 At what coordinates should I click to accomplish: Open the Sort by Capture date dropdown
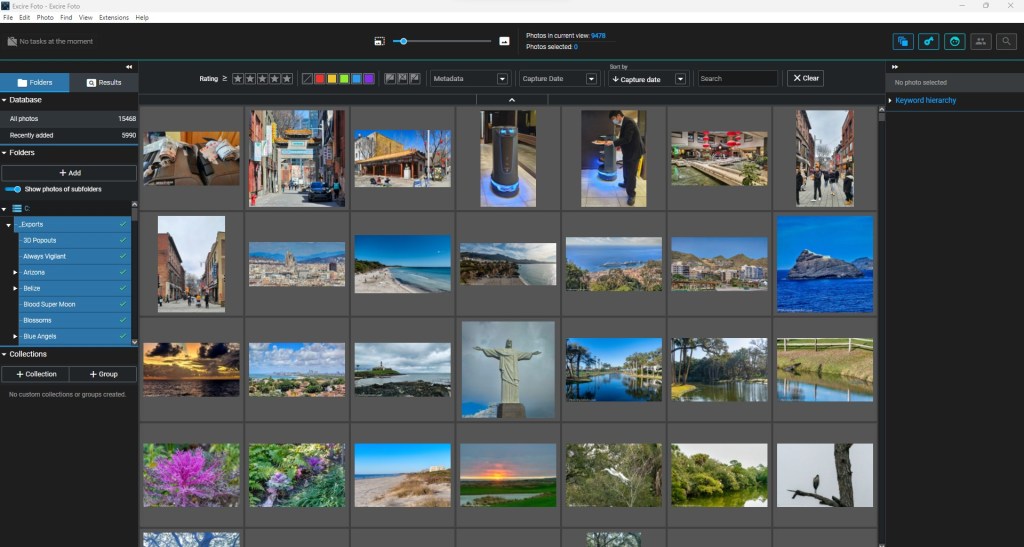click(647, 79)
